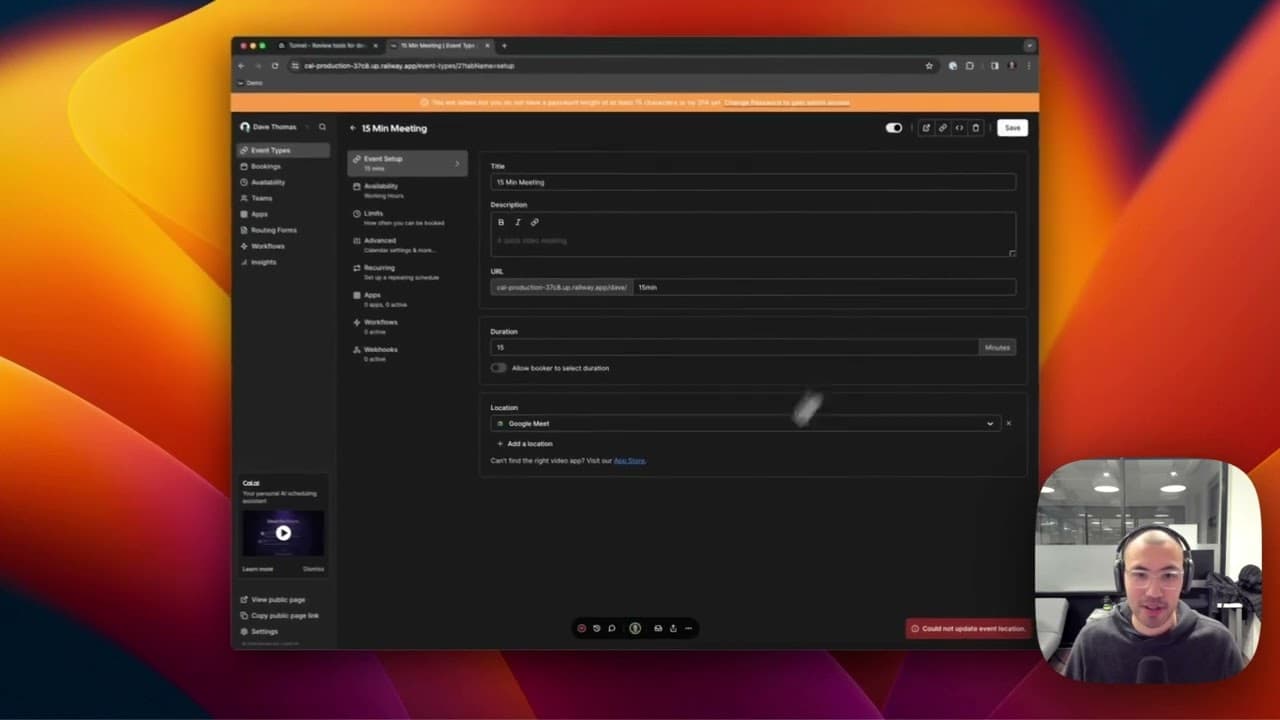Play the Cal.ai video thumbnail
This screenshot has width=1280, height=720.
coord(283,533)
